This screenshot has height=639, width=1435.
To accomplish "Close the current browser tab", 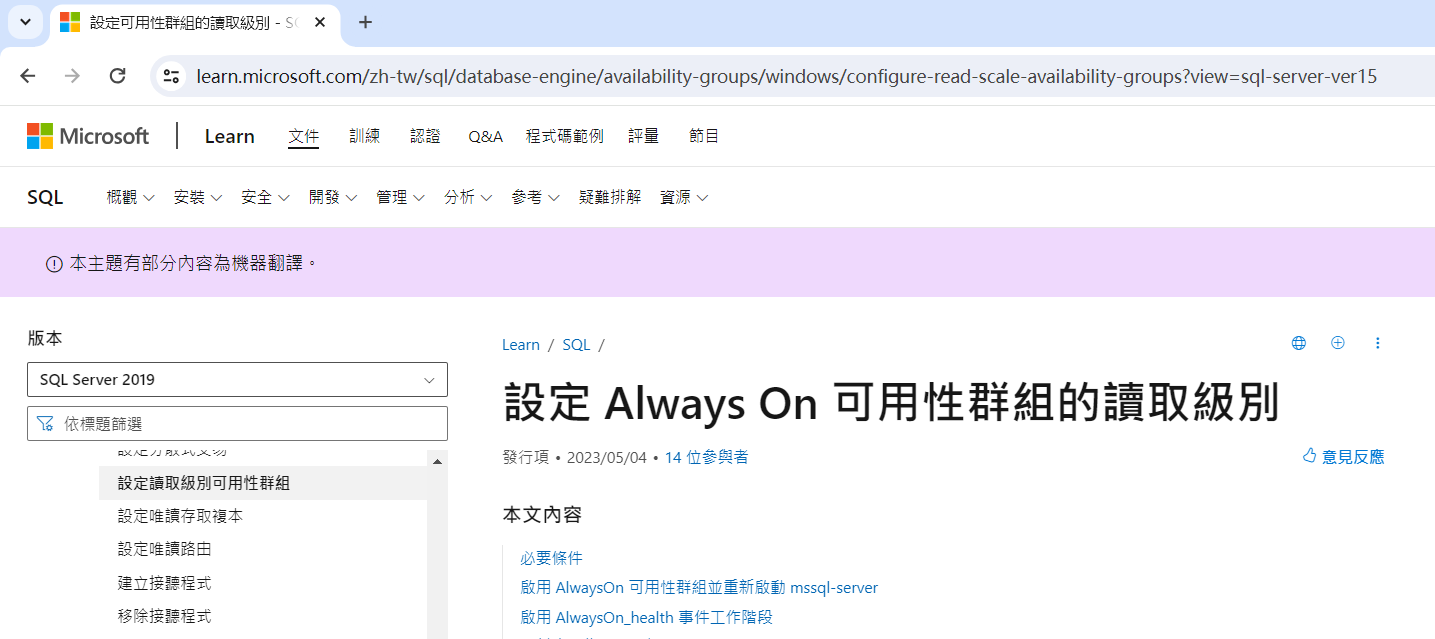I will [320, 21].
